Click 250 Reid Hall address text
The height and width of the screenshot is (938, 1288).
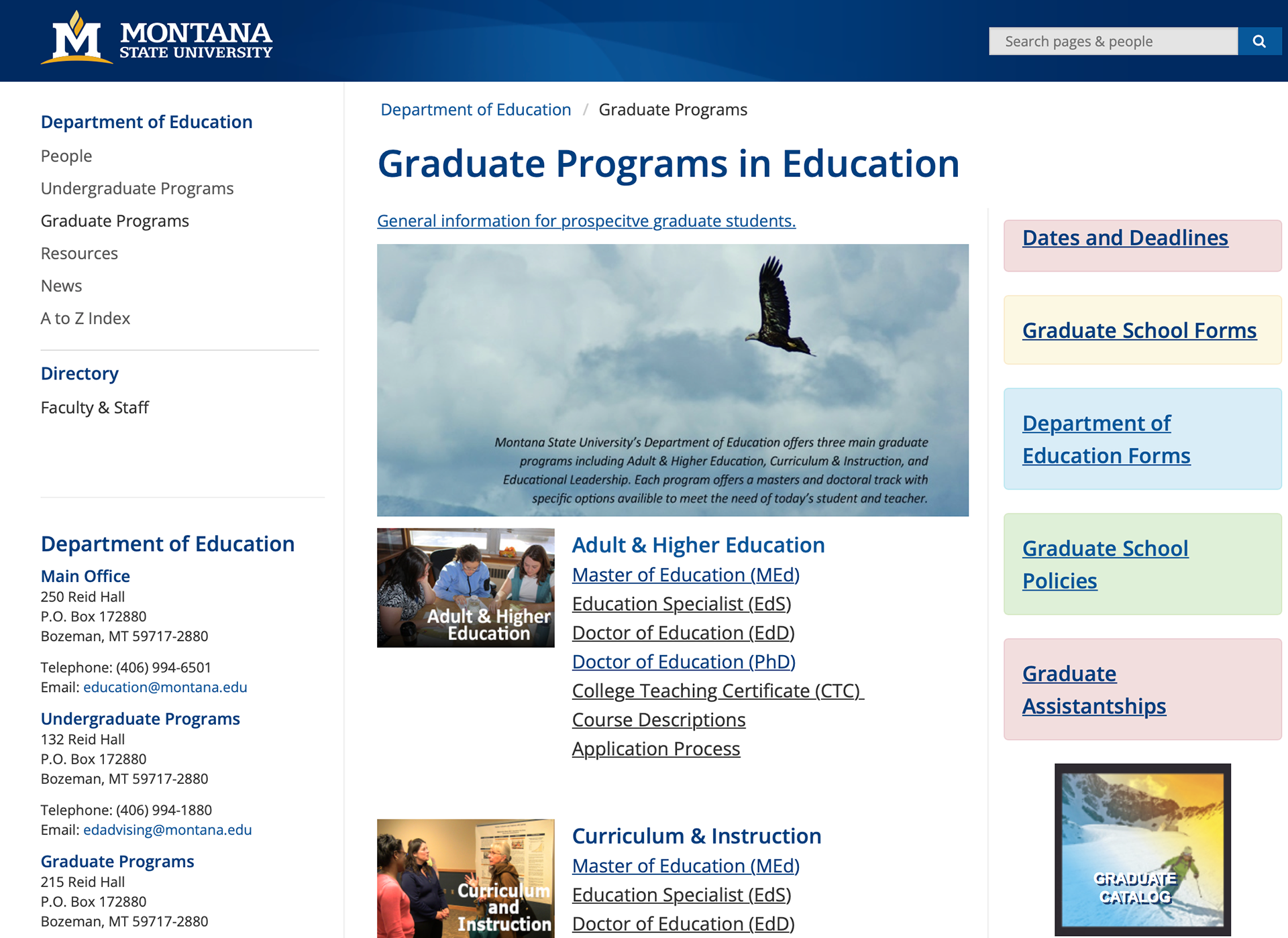click(x=83, y=597)
